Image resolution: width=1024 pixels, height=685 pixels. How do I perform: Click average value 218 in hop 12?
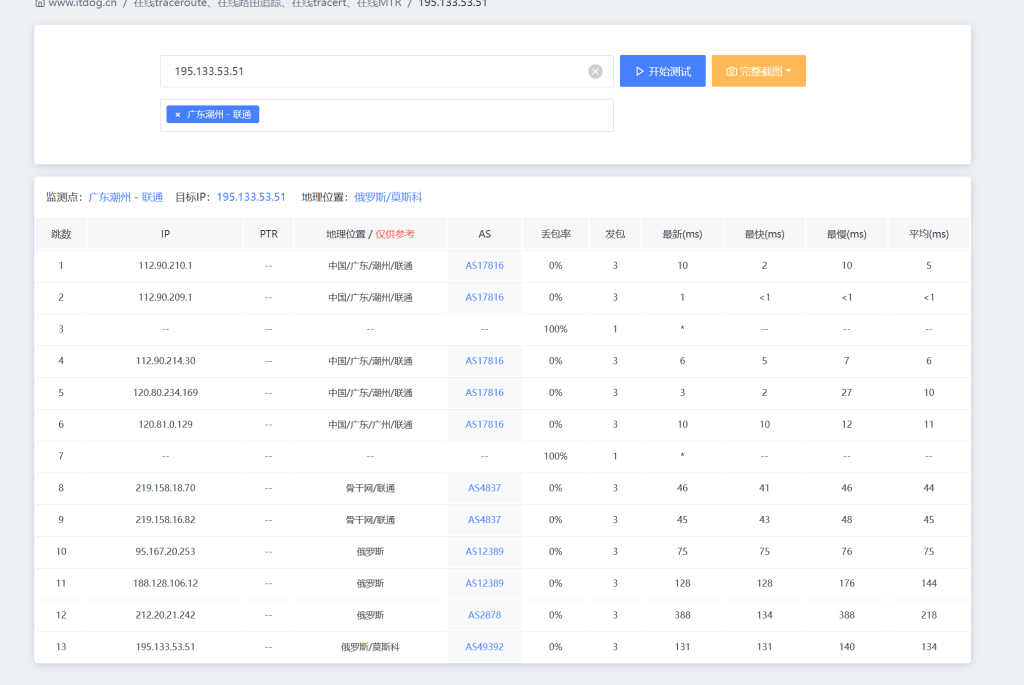click(929, 615)
